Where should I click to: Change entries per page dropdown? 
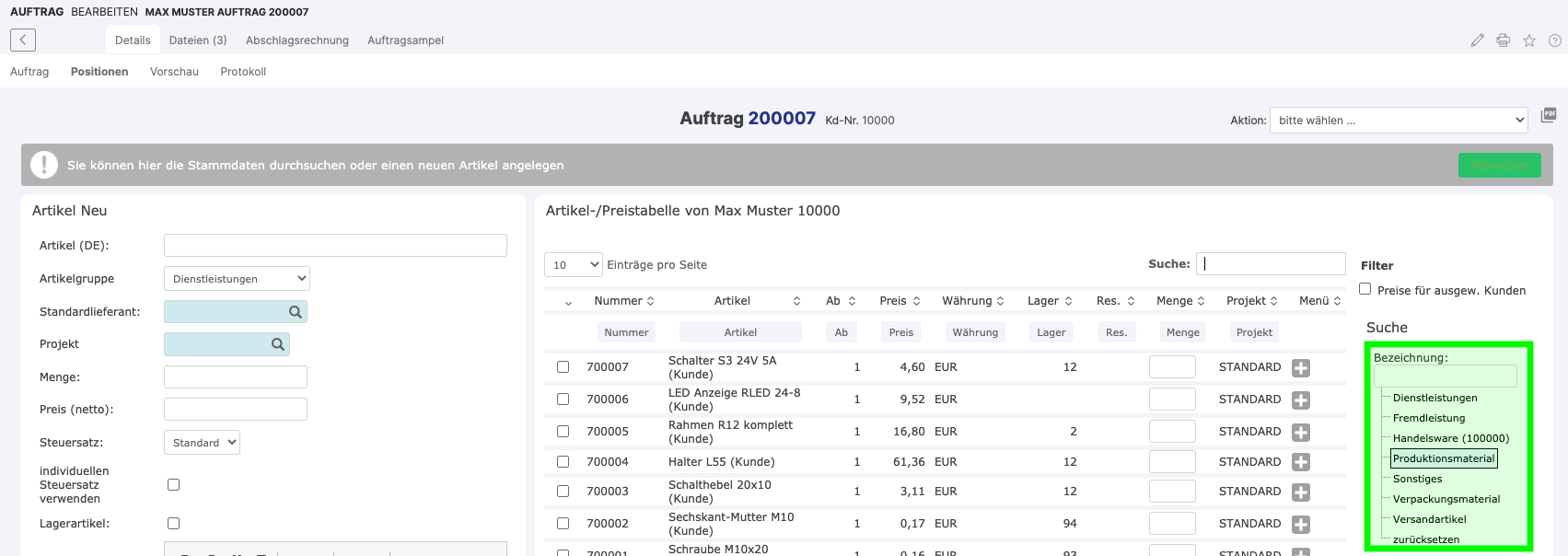pyautogui.click(x=573, y=265)
